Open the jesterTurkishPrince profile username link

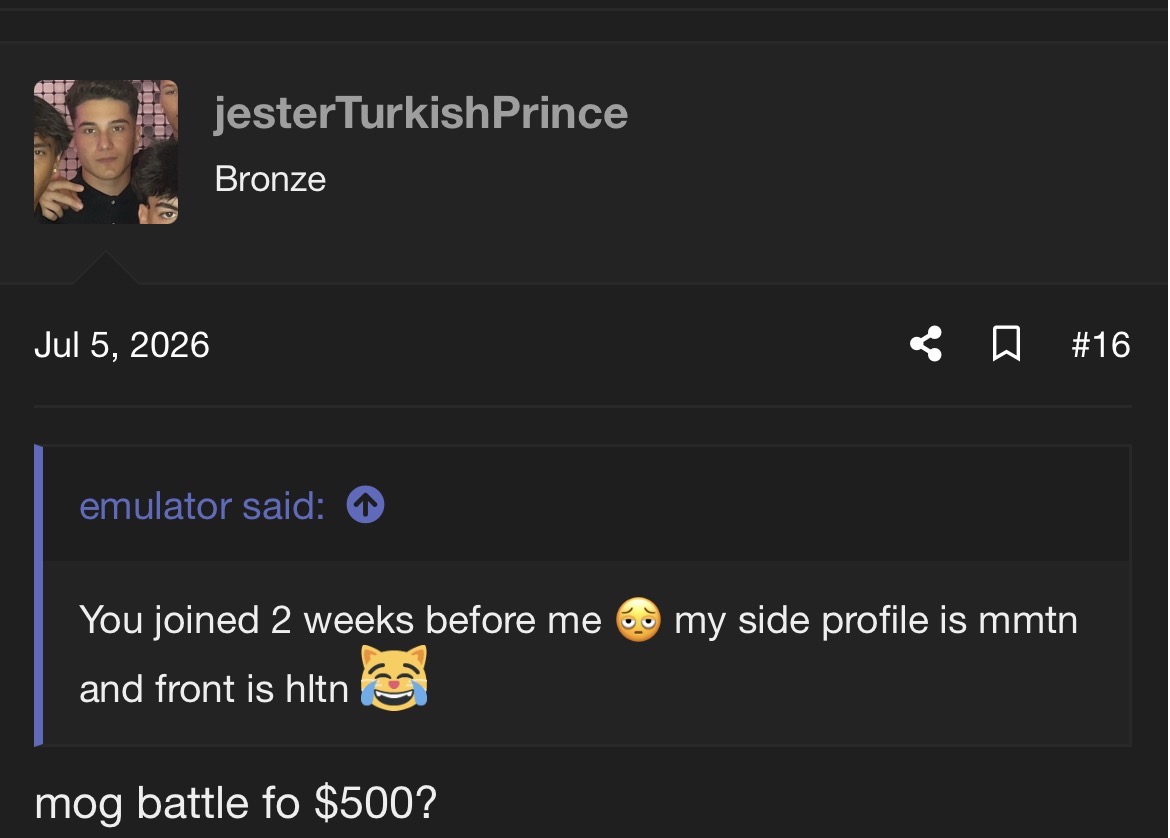(421, 113)
